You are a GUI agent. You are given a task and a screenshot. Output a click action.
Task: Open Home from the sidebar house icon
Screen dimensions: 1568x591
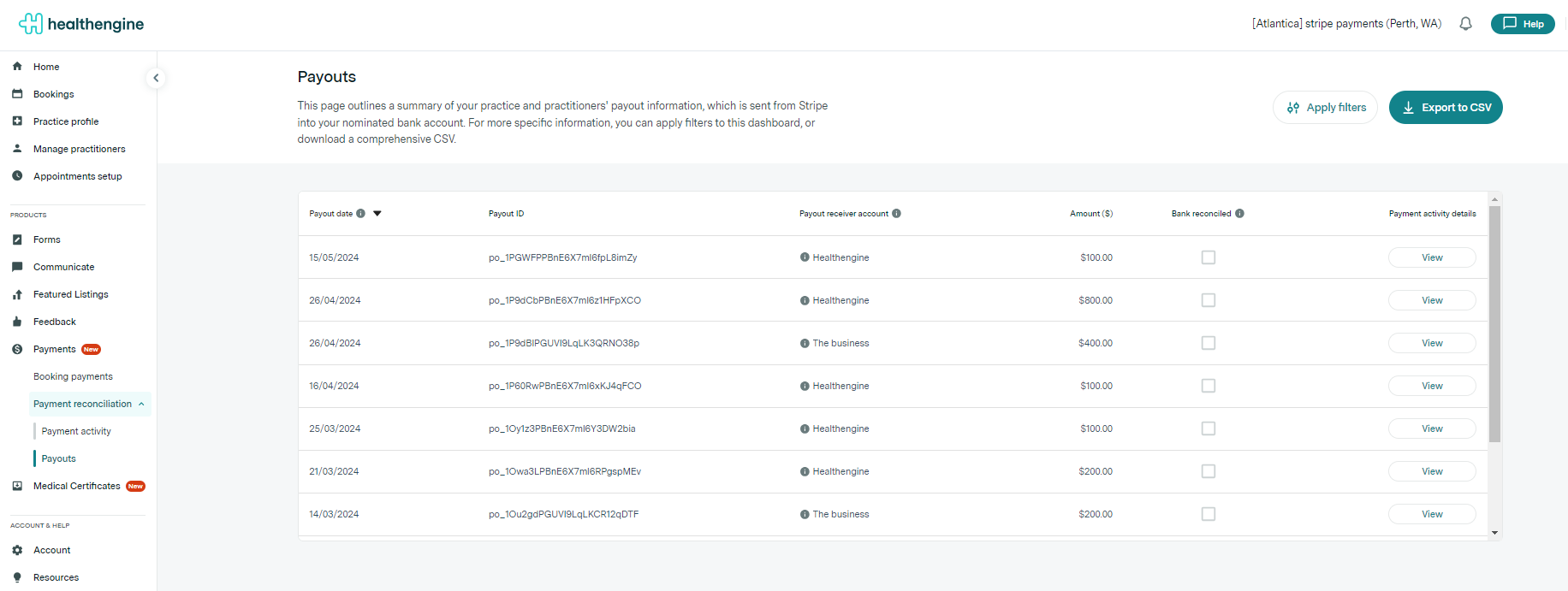coord(17,67)
